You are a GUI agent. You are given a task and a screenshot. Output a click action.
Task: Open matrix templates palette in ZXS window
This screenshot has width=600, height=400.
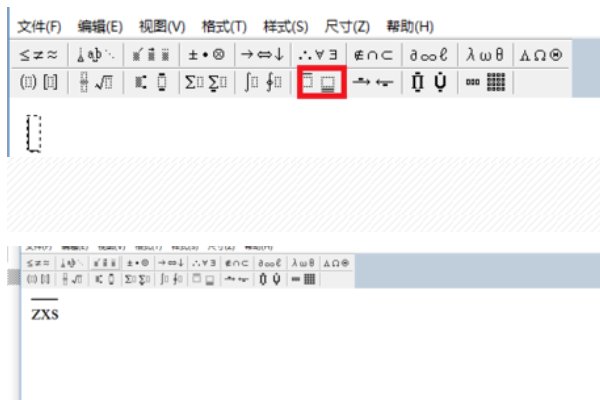coord(303,279)
